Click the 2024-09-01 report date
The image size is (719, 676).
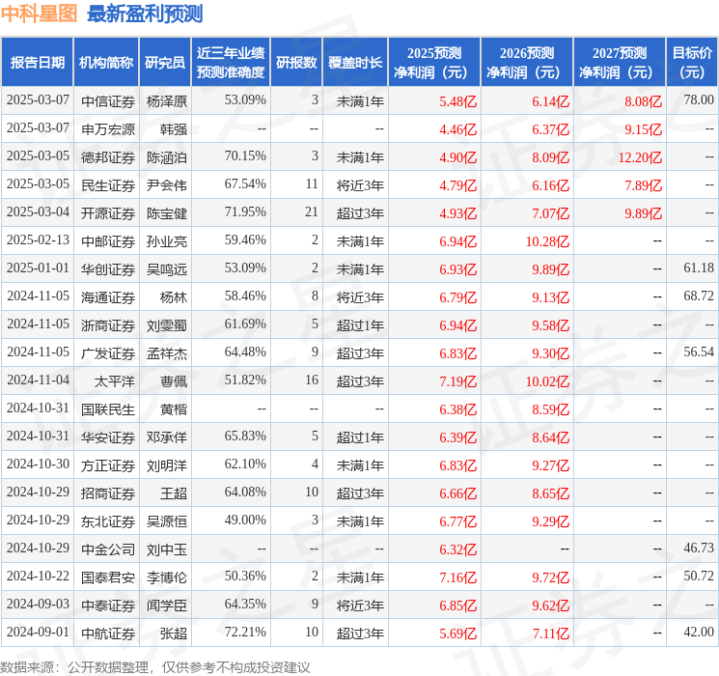pos(38,632)
